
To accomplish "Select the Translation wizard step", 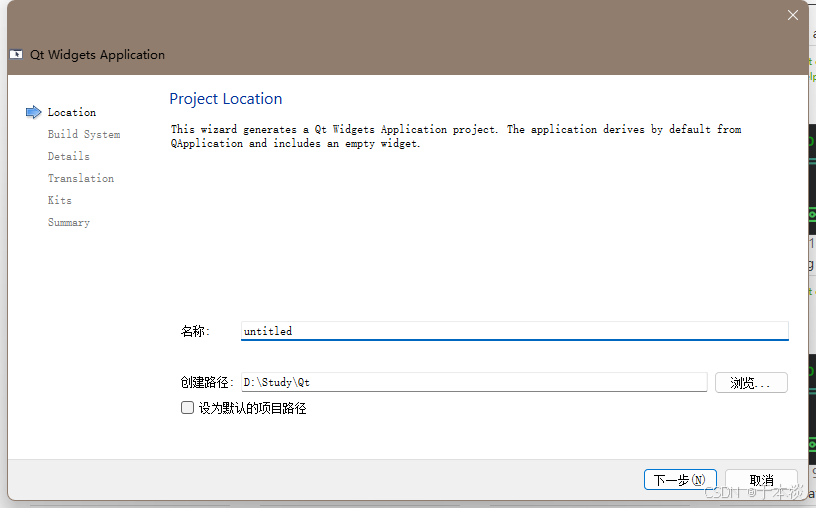I will pos(81,178).
